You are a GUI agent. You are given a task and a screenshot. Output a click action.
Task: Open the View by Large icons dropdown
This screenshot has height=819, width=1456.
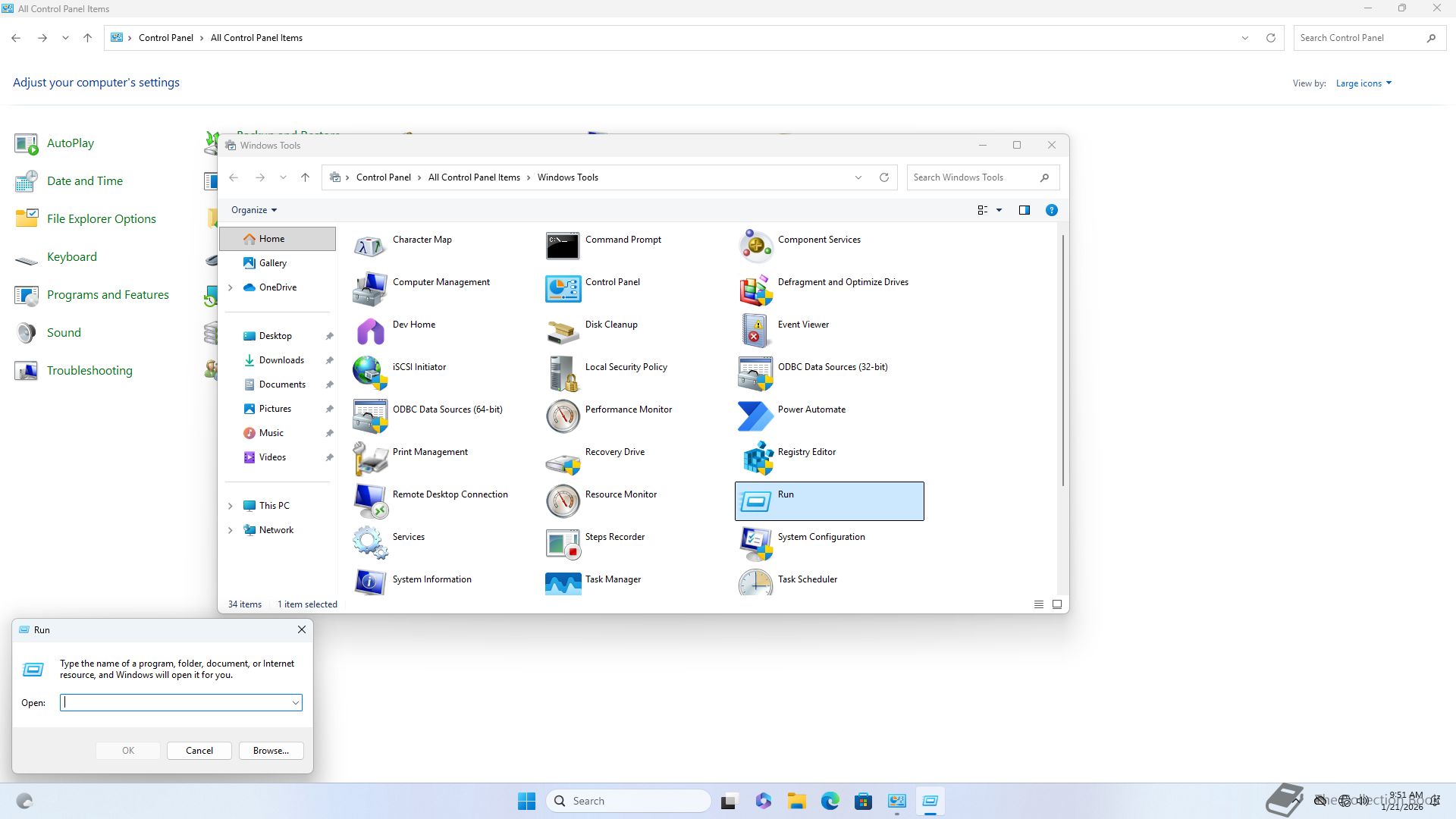coord(1363,83)
